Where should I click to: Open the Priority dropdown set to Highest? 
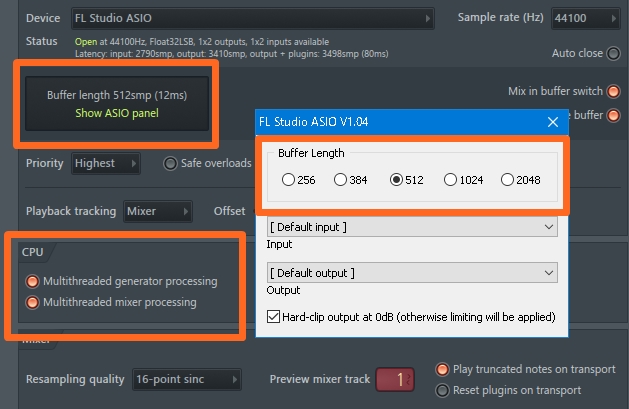point(106,163)
